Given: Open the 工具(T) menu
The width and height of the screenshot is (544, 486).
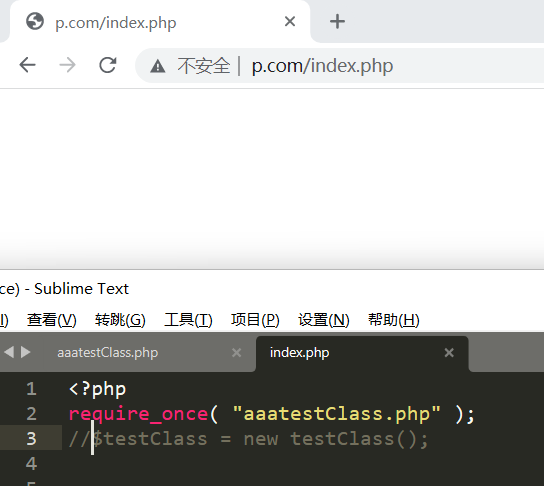Looking at the screenshot, I should 188,320.
